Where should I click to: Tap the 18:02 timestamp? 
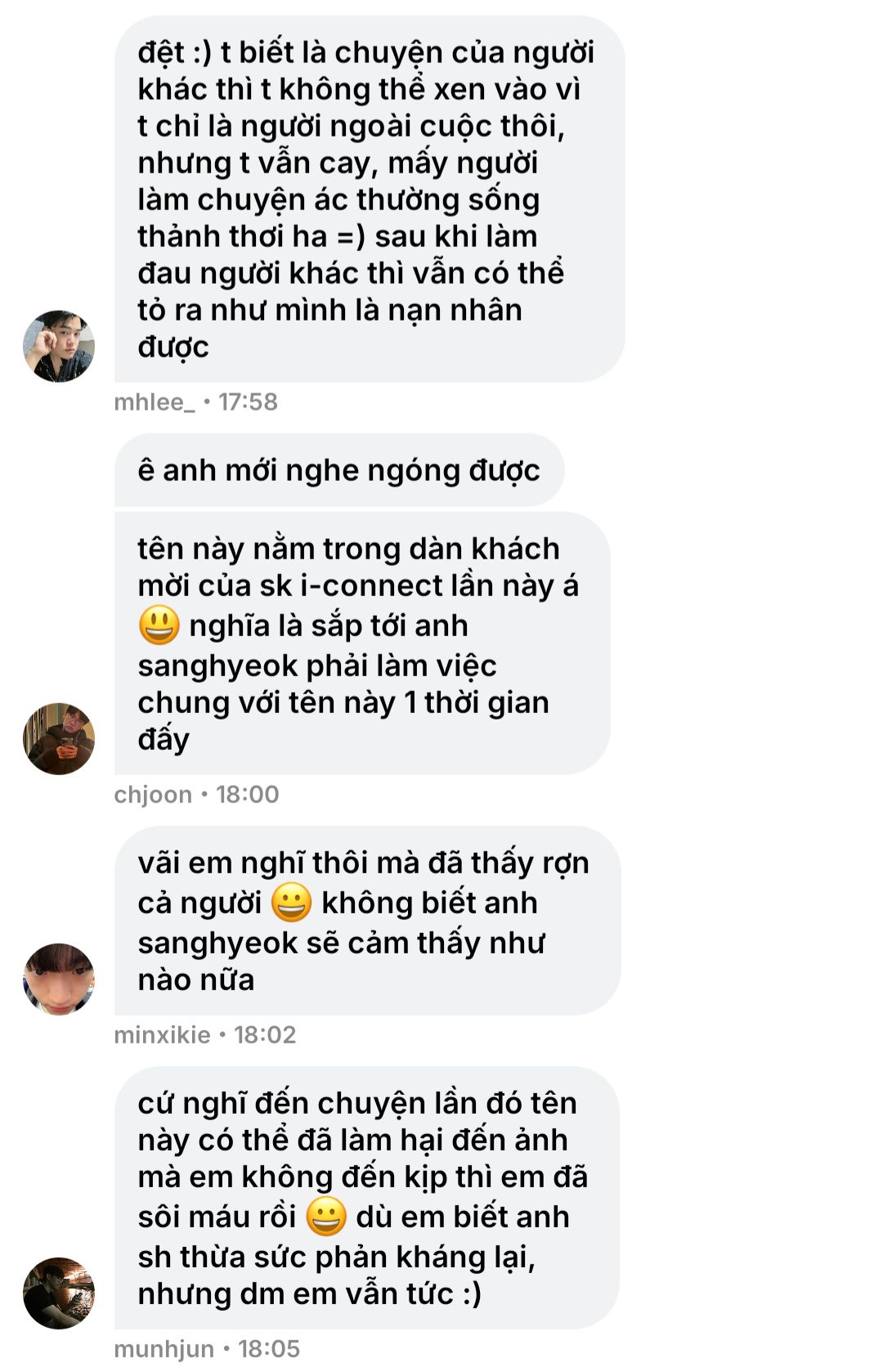point(265,1035)
